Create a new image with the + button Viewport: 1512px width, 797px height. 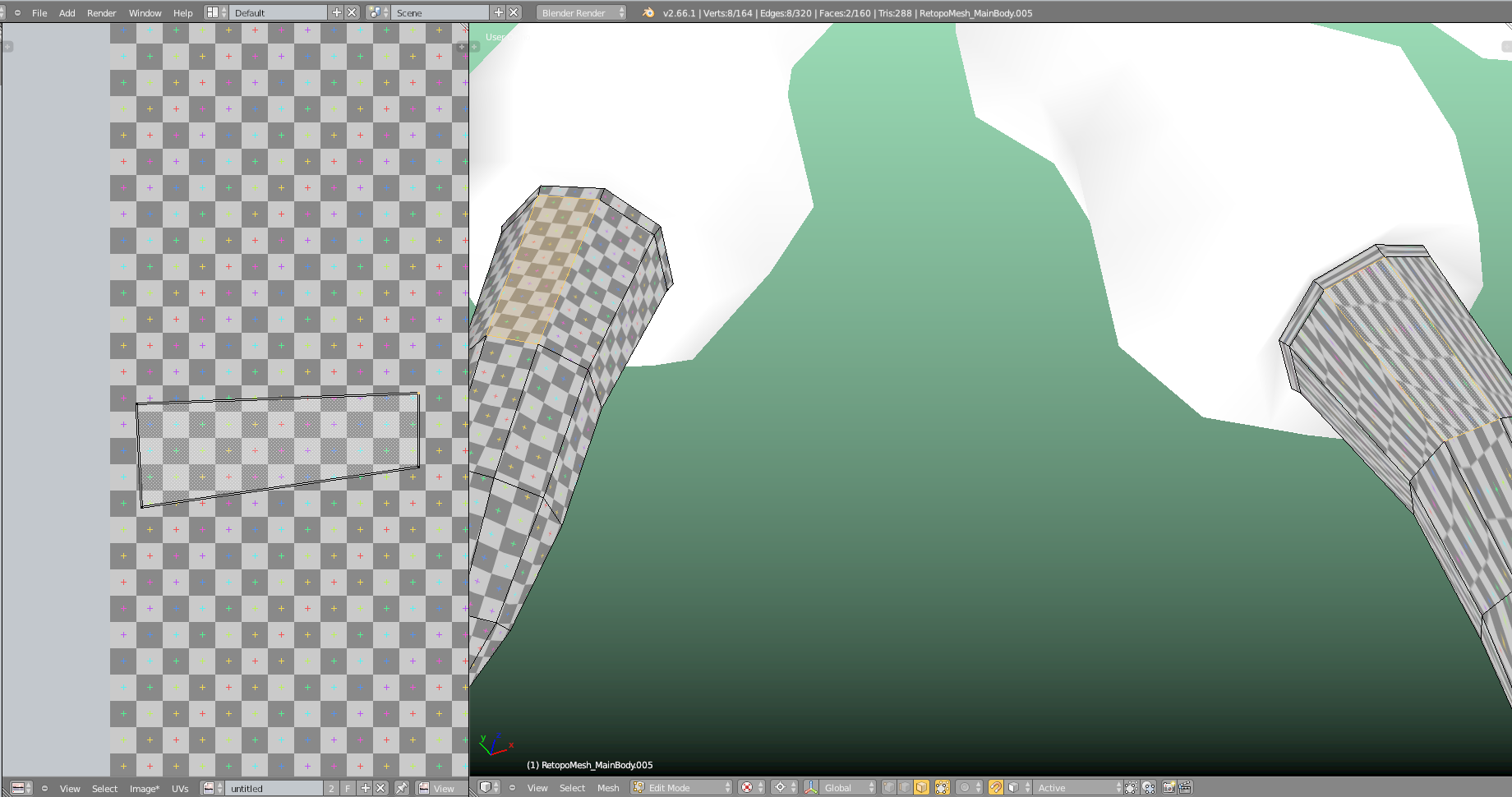pyautogui.click(x=366, y=787)
